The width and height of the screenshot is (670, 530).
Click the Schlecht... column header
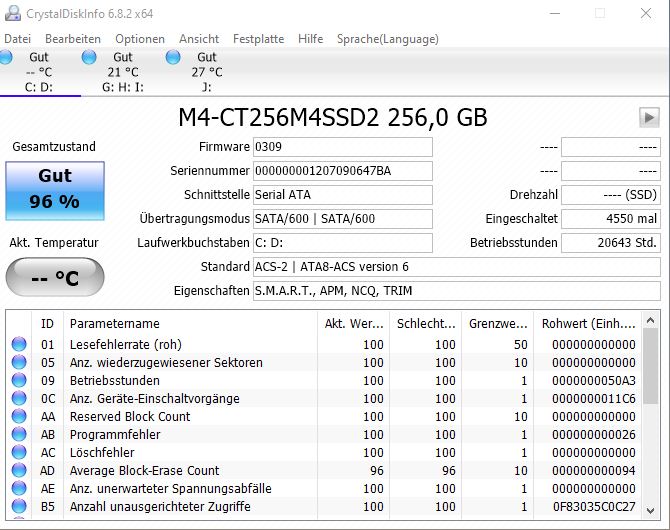(x=426, y=324)
